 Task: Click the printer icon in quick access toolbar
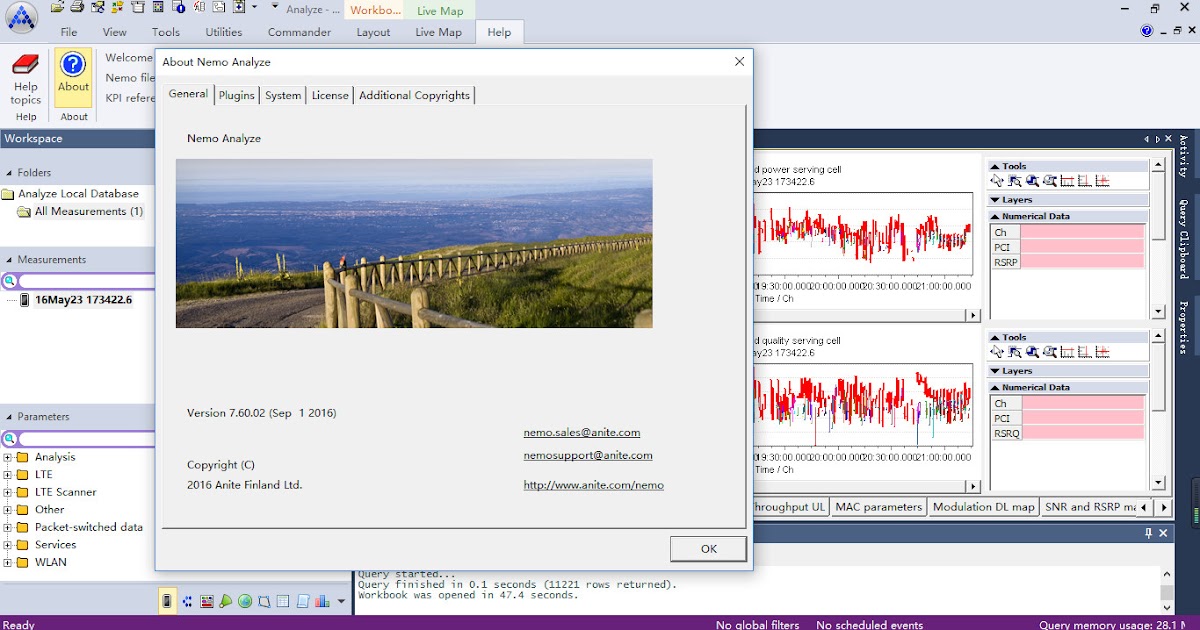point(77,7)
